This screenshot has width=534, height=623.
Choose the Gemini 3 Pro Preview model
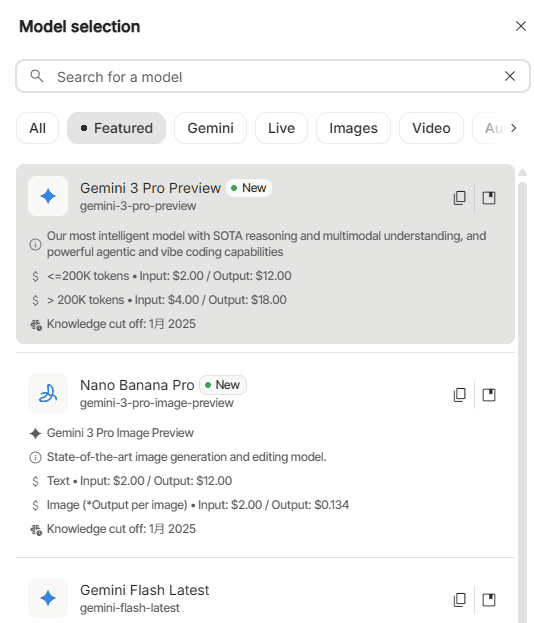coord(265,254)
